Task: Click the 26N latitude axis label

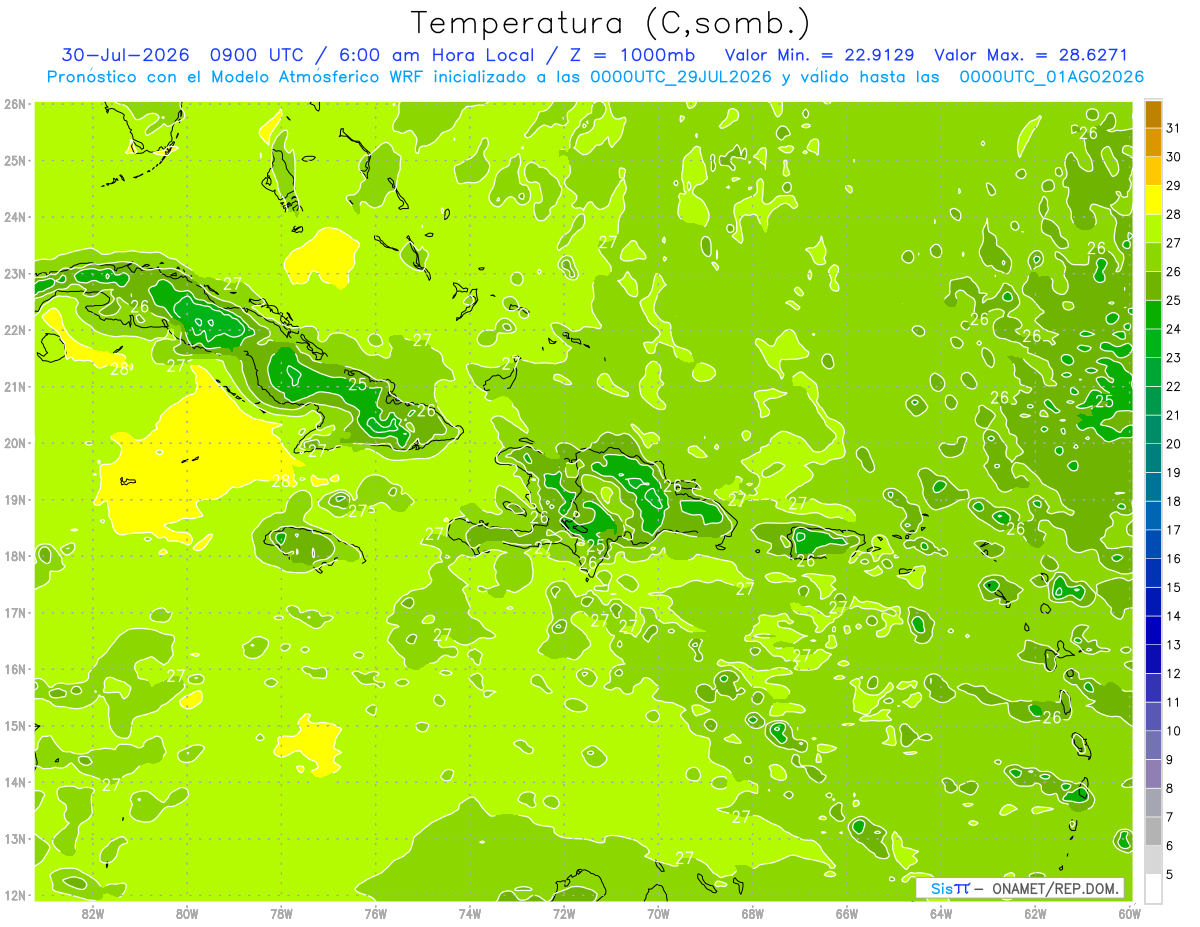Action: coord(16,103)
